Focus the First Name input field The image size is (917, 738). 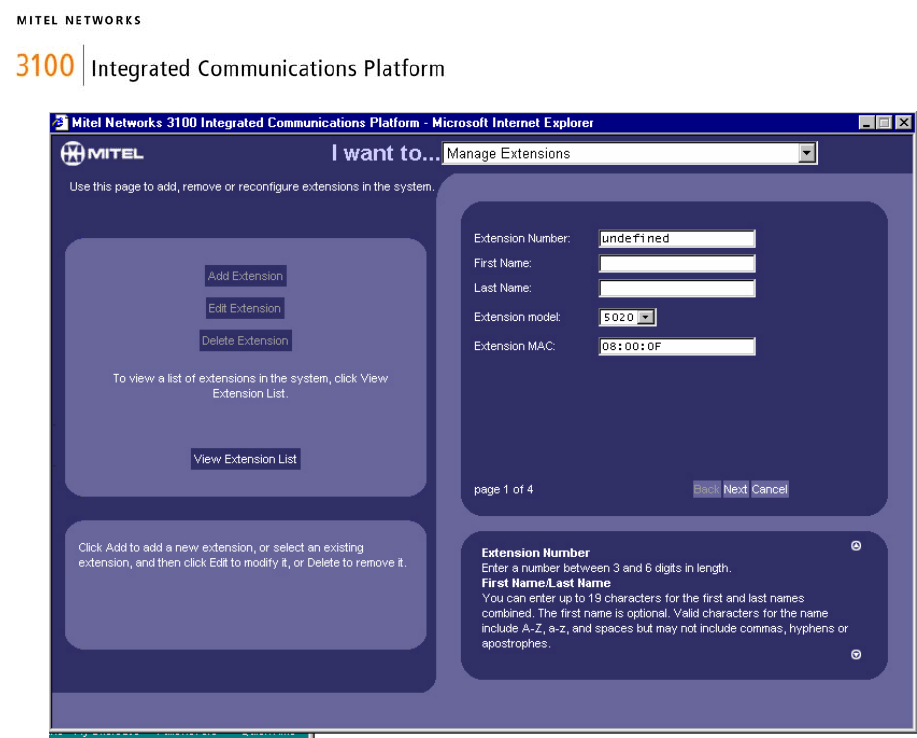pos(677,263)
